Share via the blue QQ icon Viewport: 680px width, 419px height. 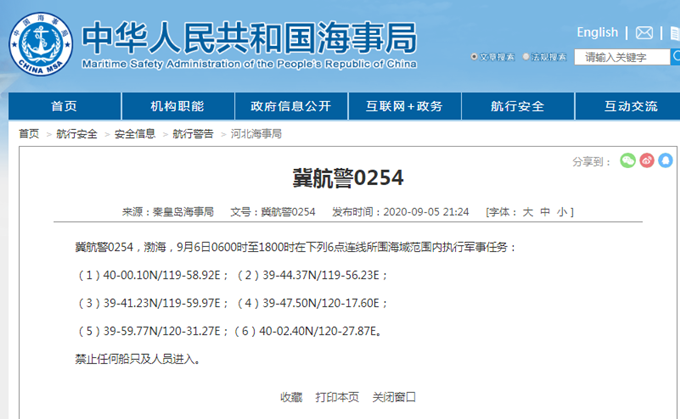pos(664,160)
